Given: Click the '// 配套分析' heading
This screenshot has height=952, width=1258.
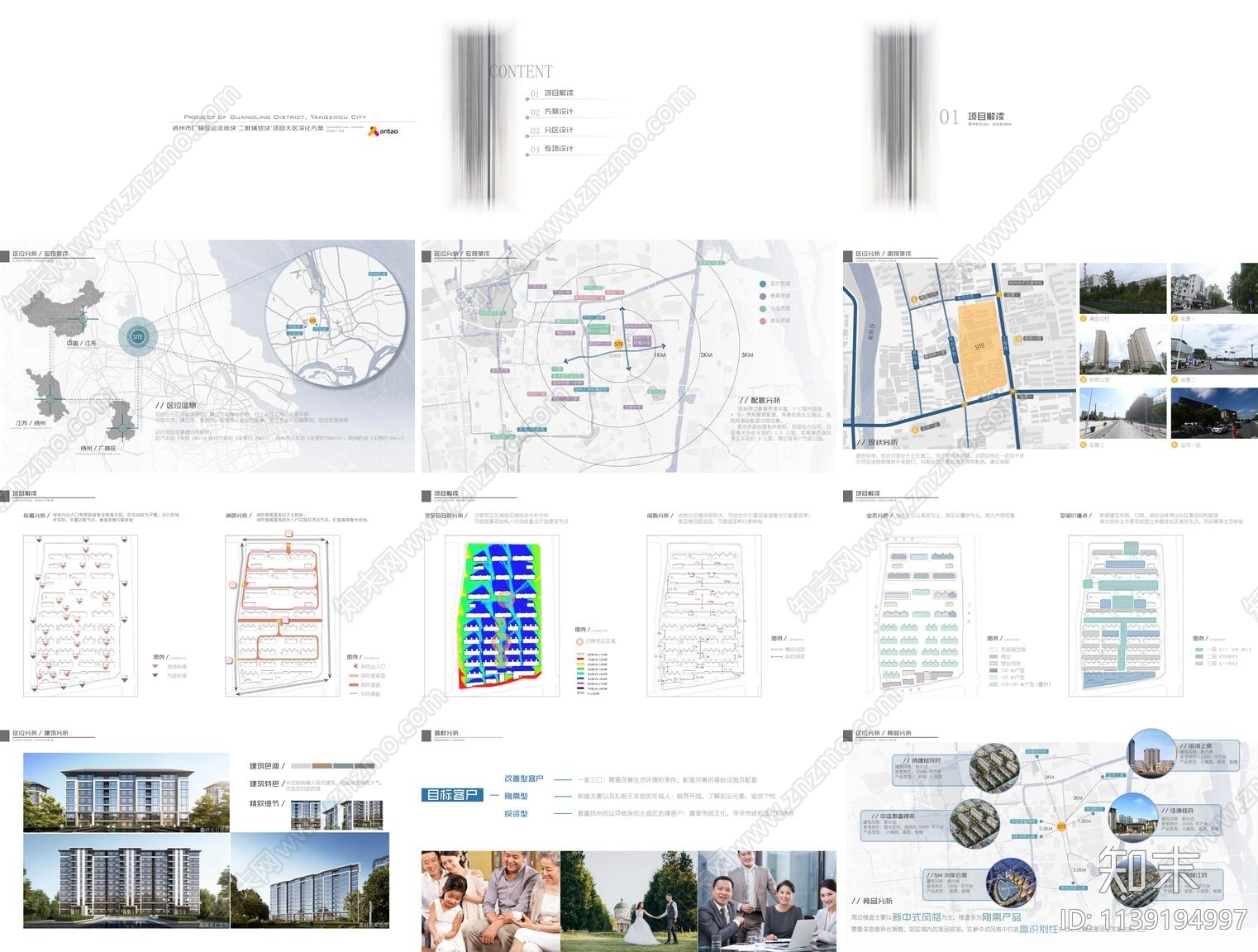Looking at the screenshot, I should click(x=759, y=400).
